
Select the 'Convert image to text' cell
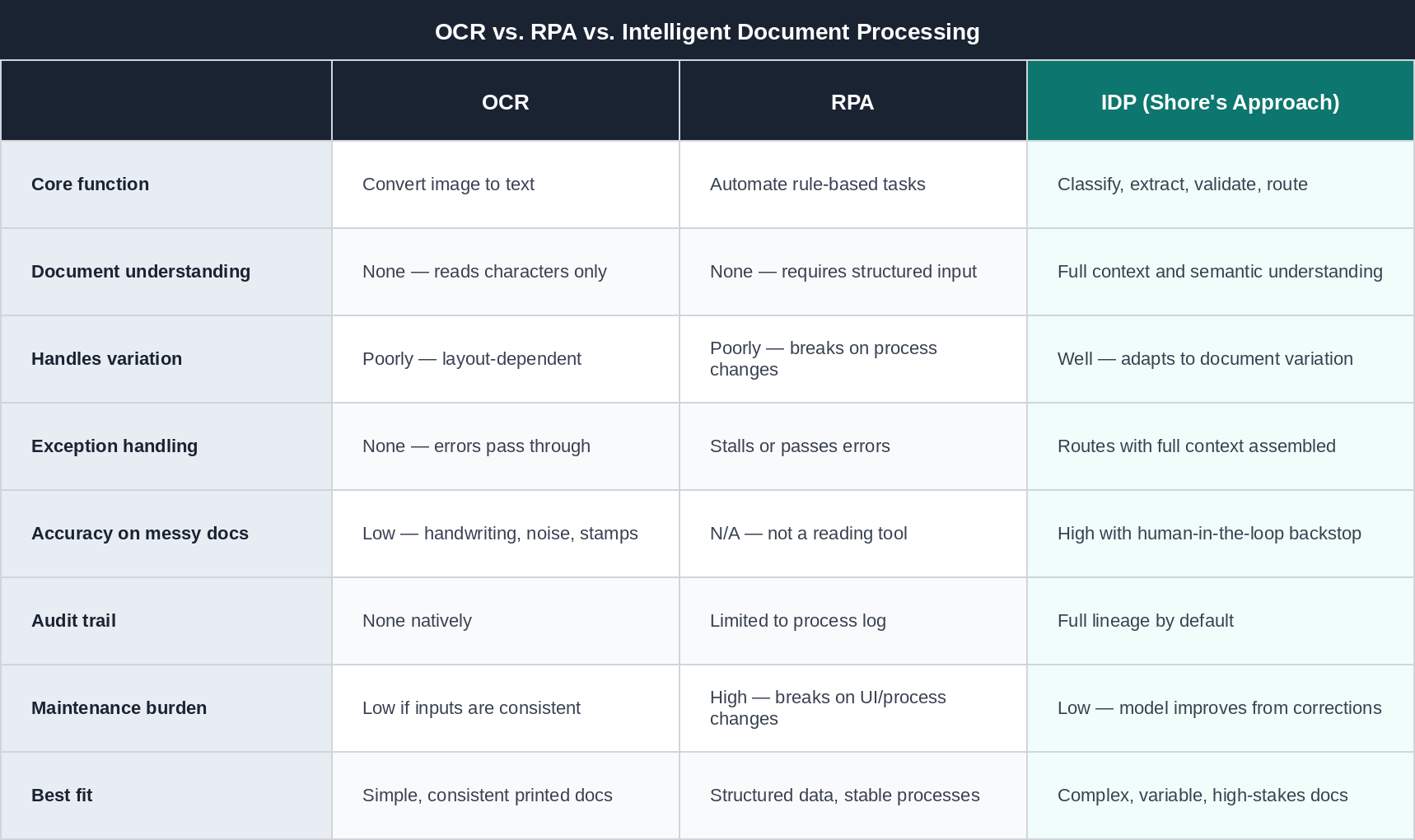(x=506, y=184)
